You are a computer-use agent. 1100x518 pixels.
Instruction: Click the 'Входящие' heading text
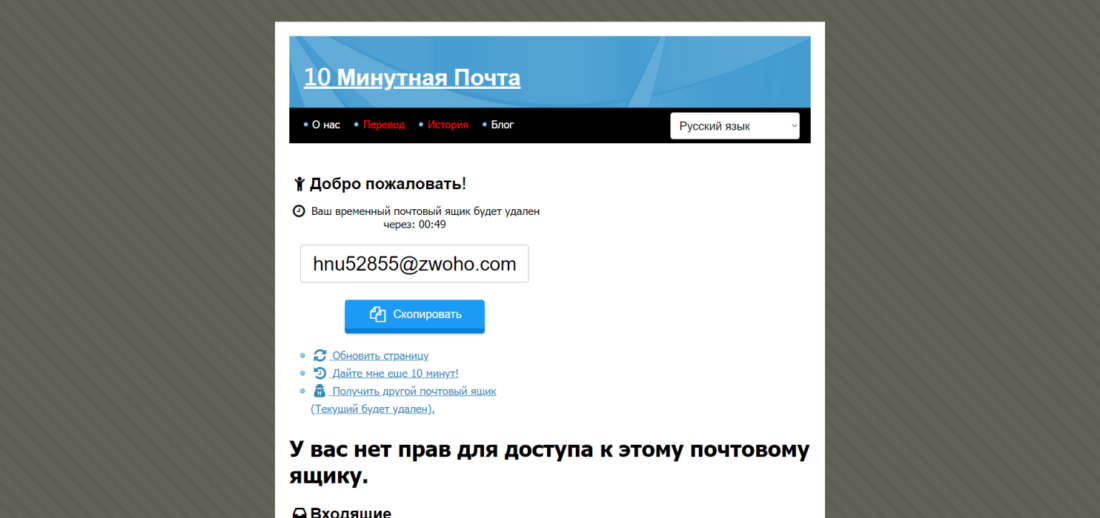(x=351, y=512)
